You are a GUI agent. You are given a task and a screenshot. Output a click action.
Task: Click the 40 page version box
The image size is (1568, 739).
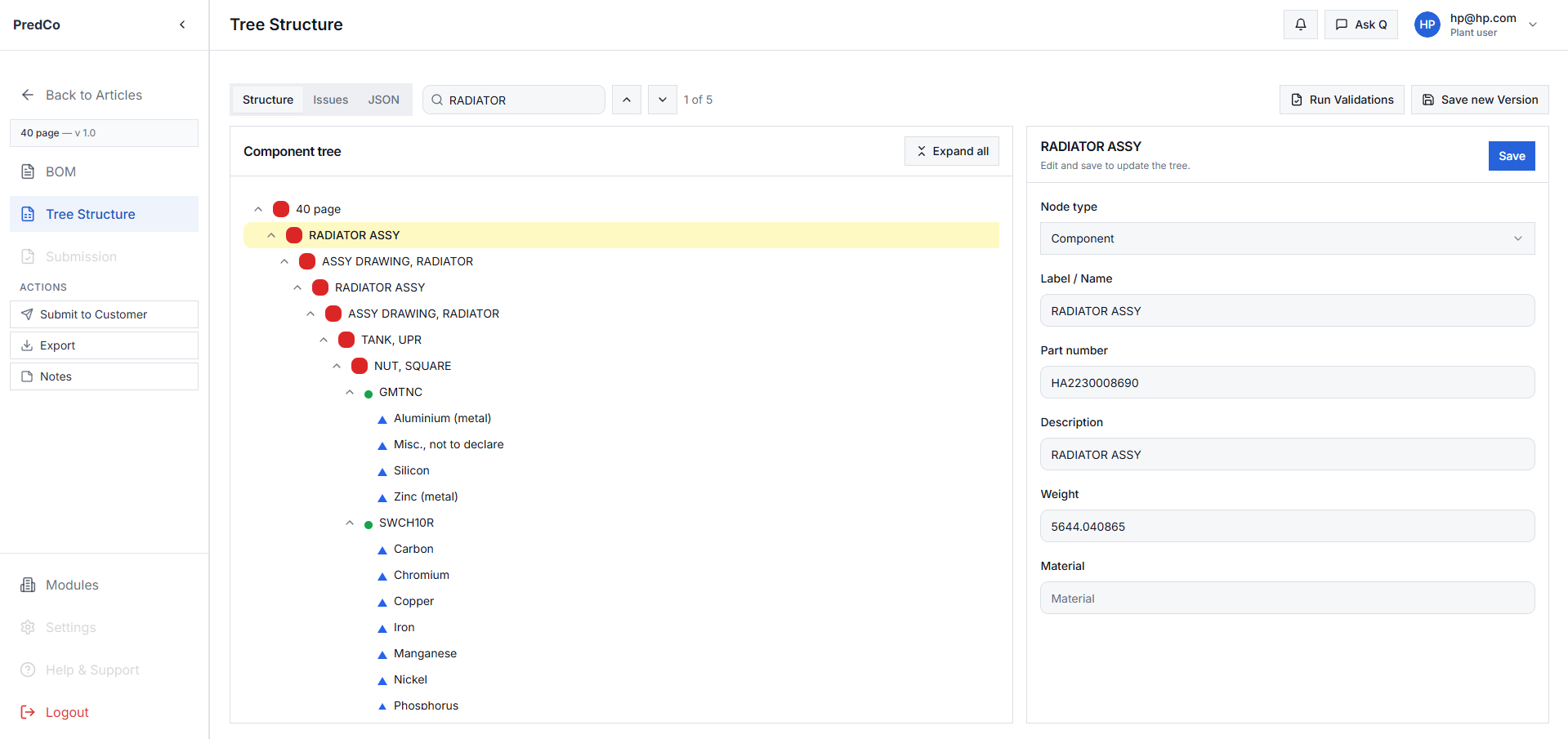104,133
